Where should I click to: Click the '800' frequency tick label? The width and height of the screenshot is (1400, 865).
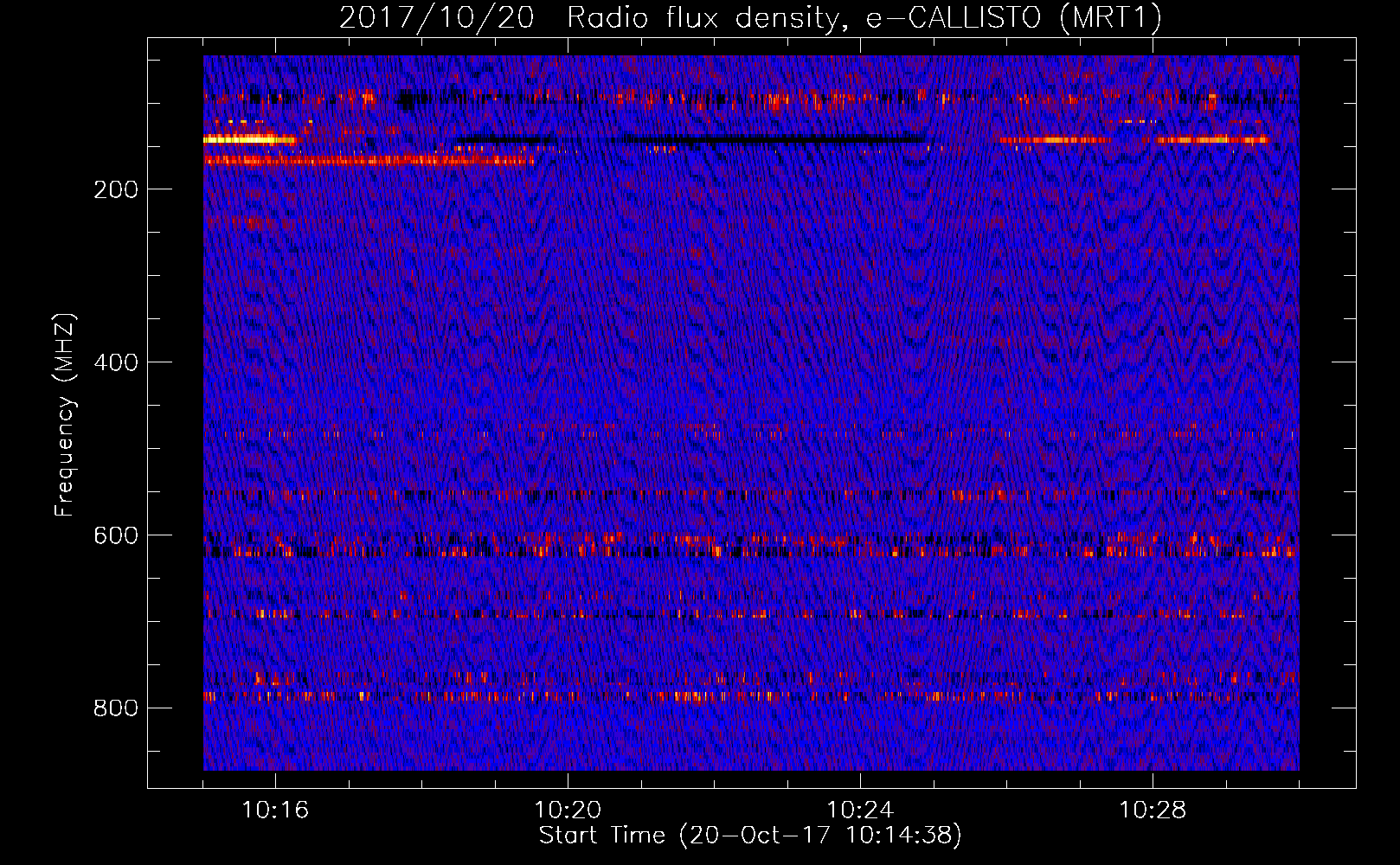coord(116,708)
